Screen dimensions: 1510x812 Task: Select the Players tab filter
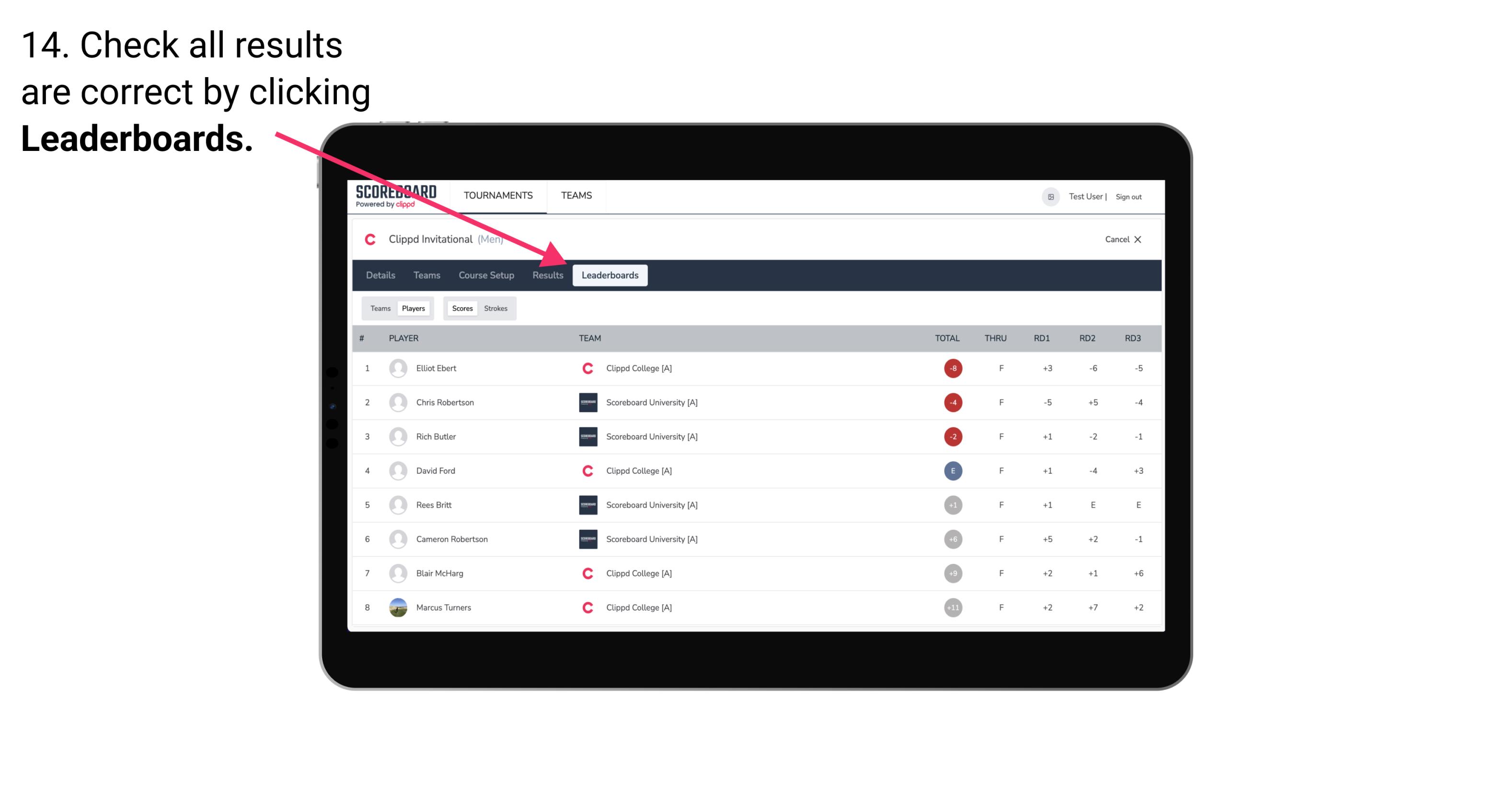[x=412, y=308]
